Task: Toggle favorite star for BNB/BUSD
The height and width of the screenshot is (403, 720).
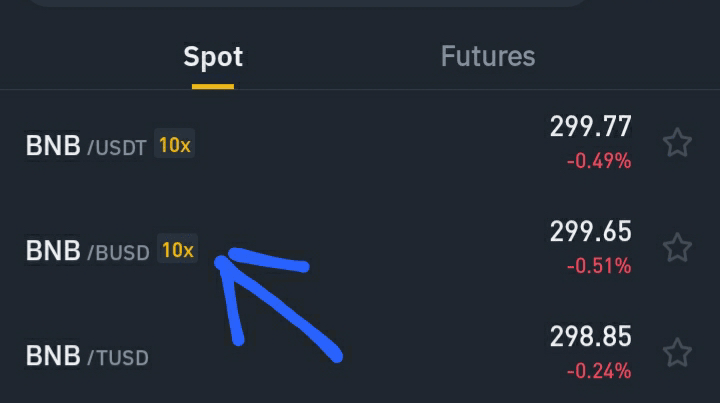Action: [x=677, y=247]
